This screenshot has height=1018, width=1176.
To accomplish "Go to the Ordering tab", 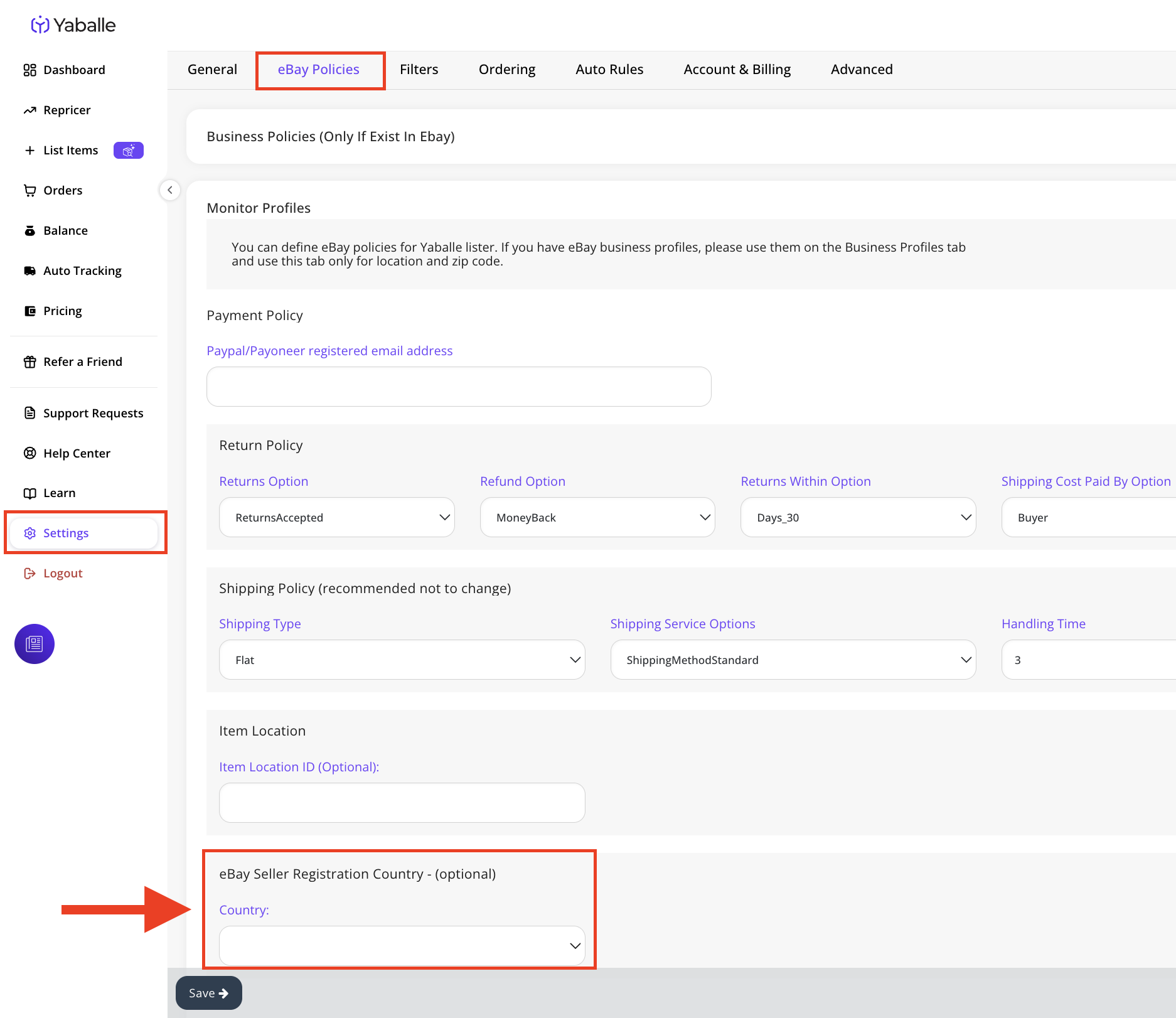I will (x=507, y=70).
